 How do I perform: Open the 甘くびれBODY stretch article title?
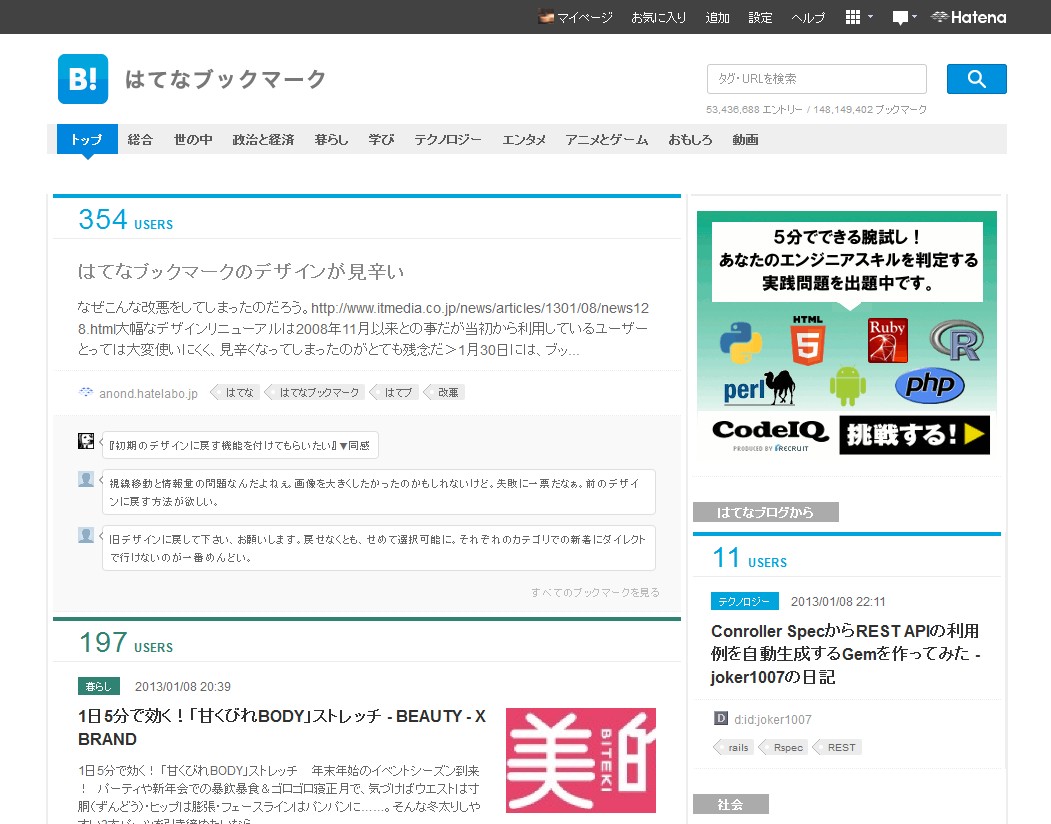(x=282, y=727)
